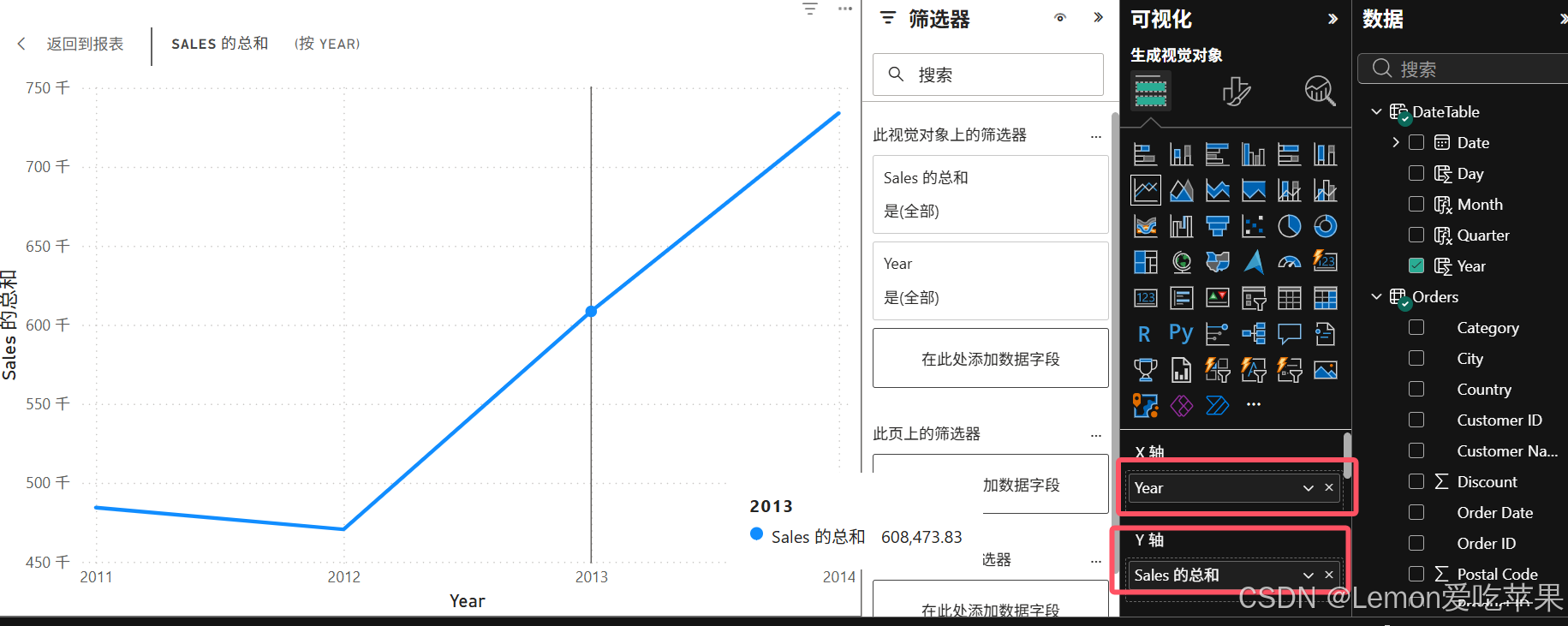The width and height of the screenshot is (1568, 626).
Task: Select the Q&A speech bubble visual
Action: pyautogui.click(x=1289, y=334)
